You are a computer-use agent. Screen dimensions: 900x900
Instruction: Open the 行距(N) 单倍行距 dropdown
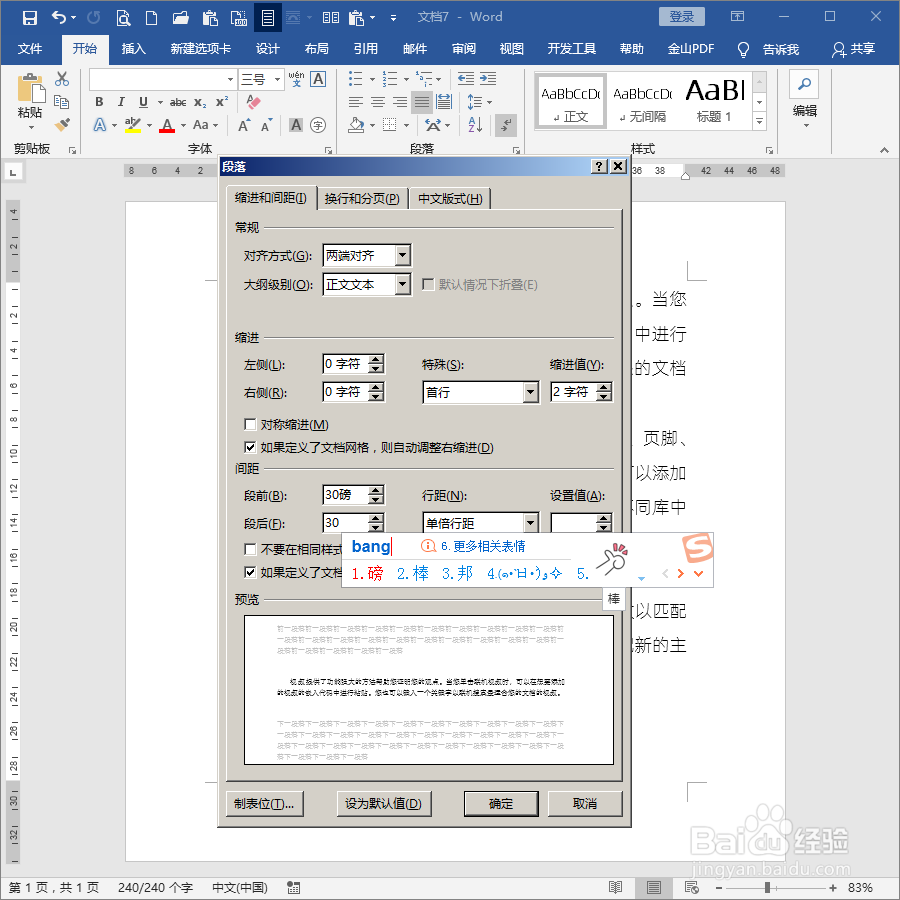(x=531, y=523)
